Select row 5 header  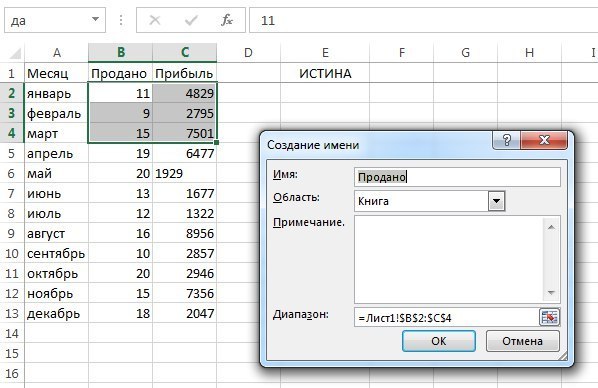[12, 153]
